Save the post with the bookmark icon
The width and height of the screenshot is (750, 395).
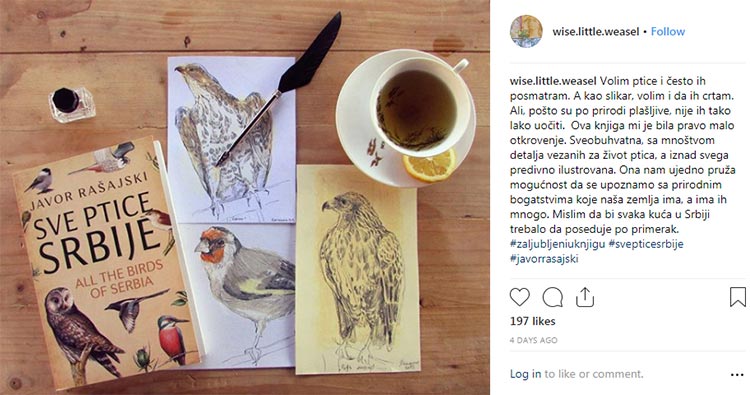click(738, 297)
